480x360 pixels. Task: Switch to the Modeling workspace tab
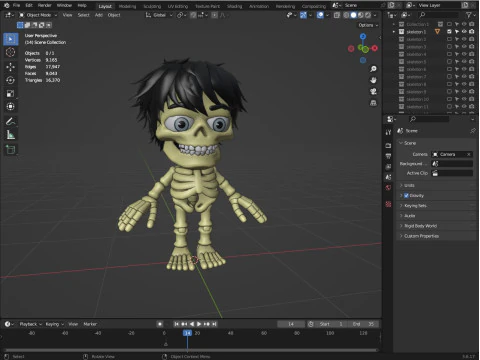(x=127, y=6)
